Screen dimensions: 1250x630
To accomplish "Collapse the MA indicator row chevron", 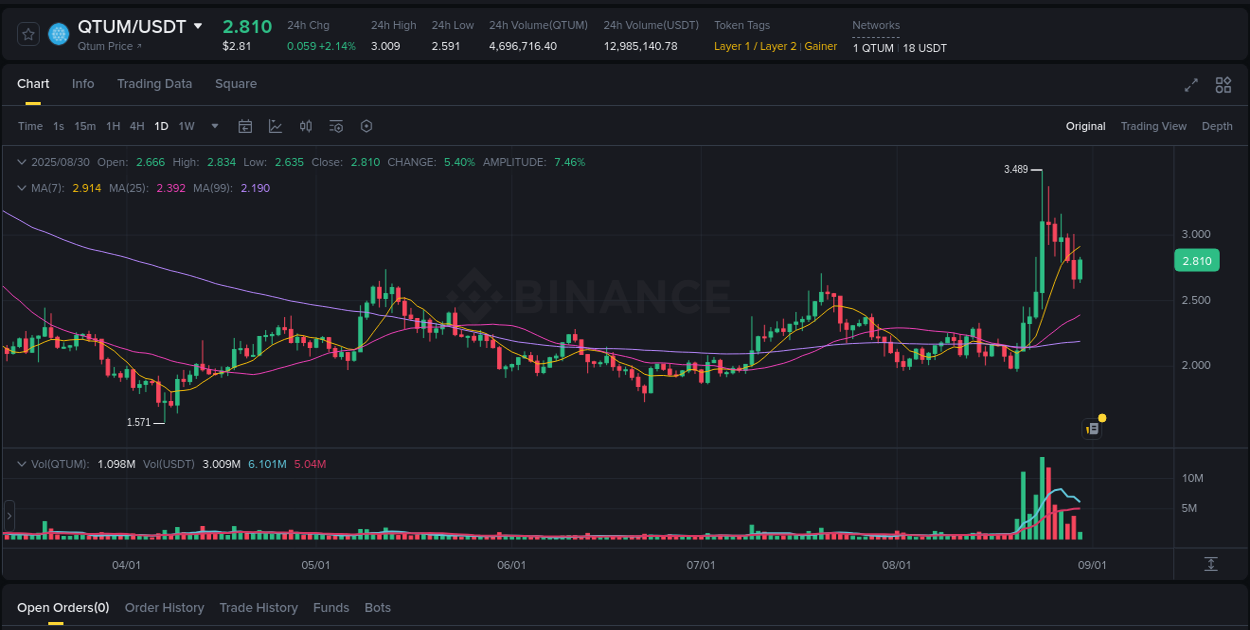I will (22, 188).
